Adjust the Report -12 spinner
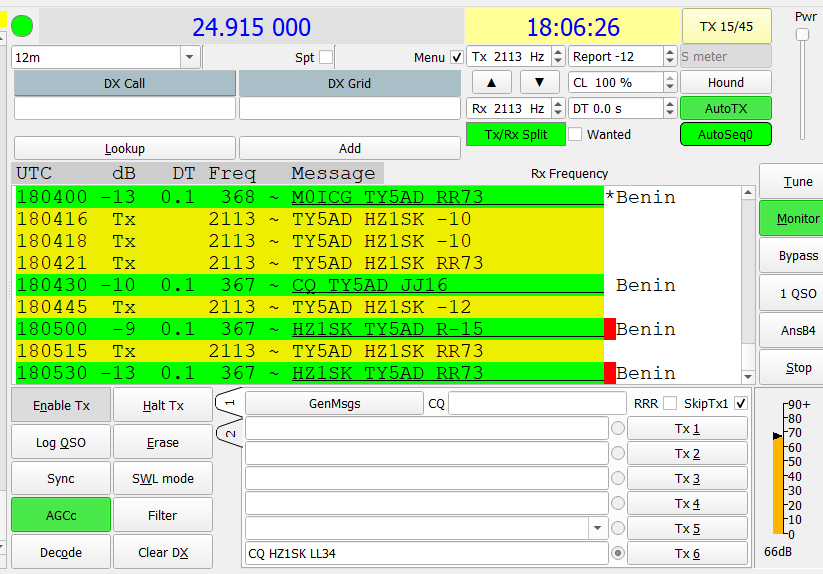 tap(670, 56)
